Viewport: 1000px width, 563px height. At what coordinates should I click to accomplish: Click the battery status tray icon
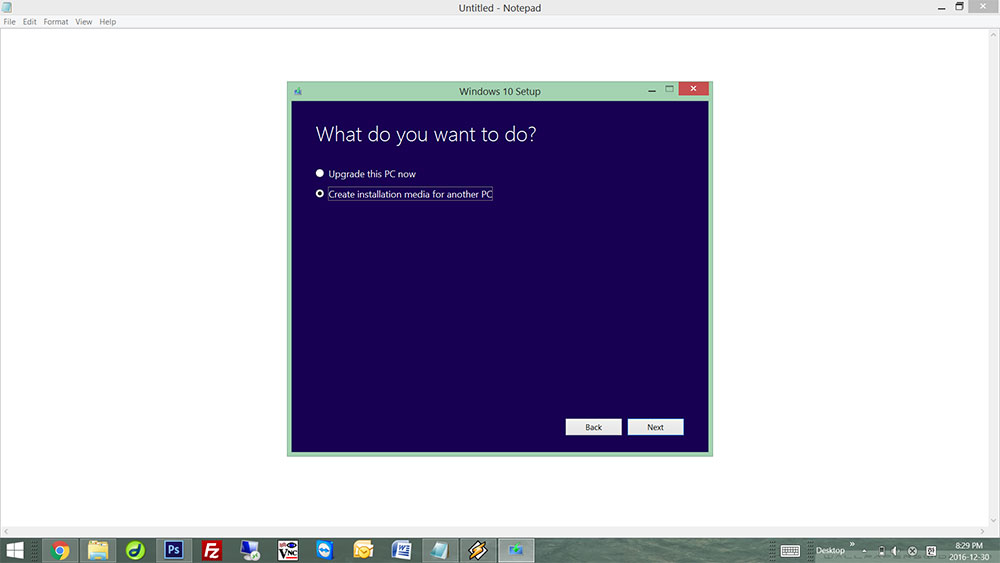click(x=881, y=551)
